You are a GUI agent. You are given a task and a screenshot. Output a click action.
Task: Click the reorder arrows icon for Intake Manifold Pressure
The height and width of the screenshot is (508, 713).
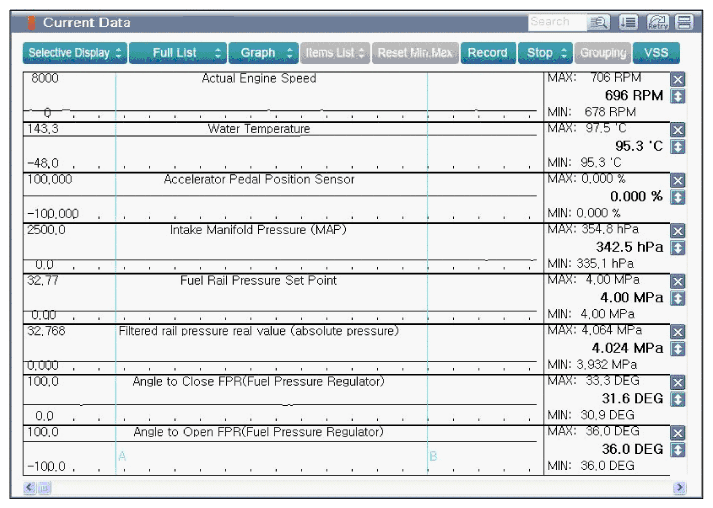coord(678,248)
